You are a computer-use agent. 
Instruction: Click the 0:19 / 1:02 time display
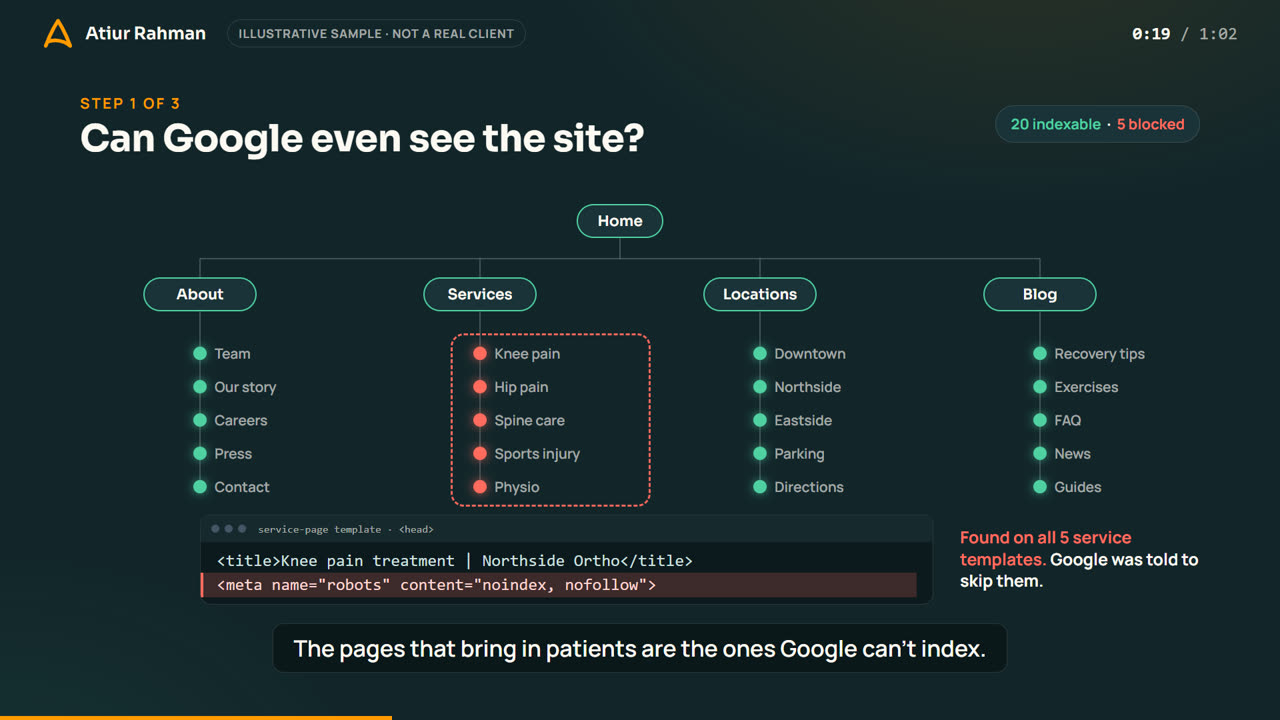(1184, 34)
